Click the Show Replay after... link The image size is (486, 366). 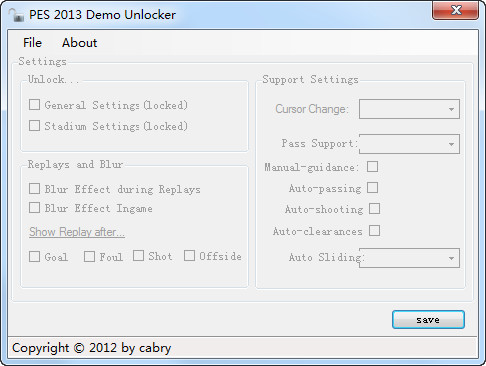(77, 232)
